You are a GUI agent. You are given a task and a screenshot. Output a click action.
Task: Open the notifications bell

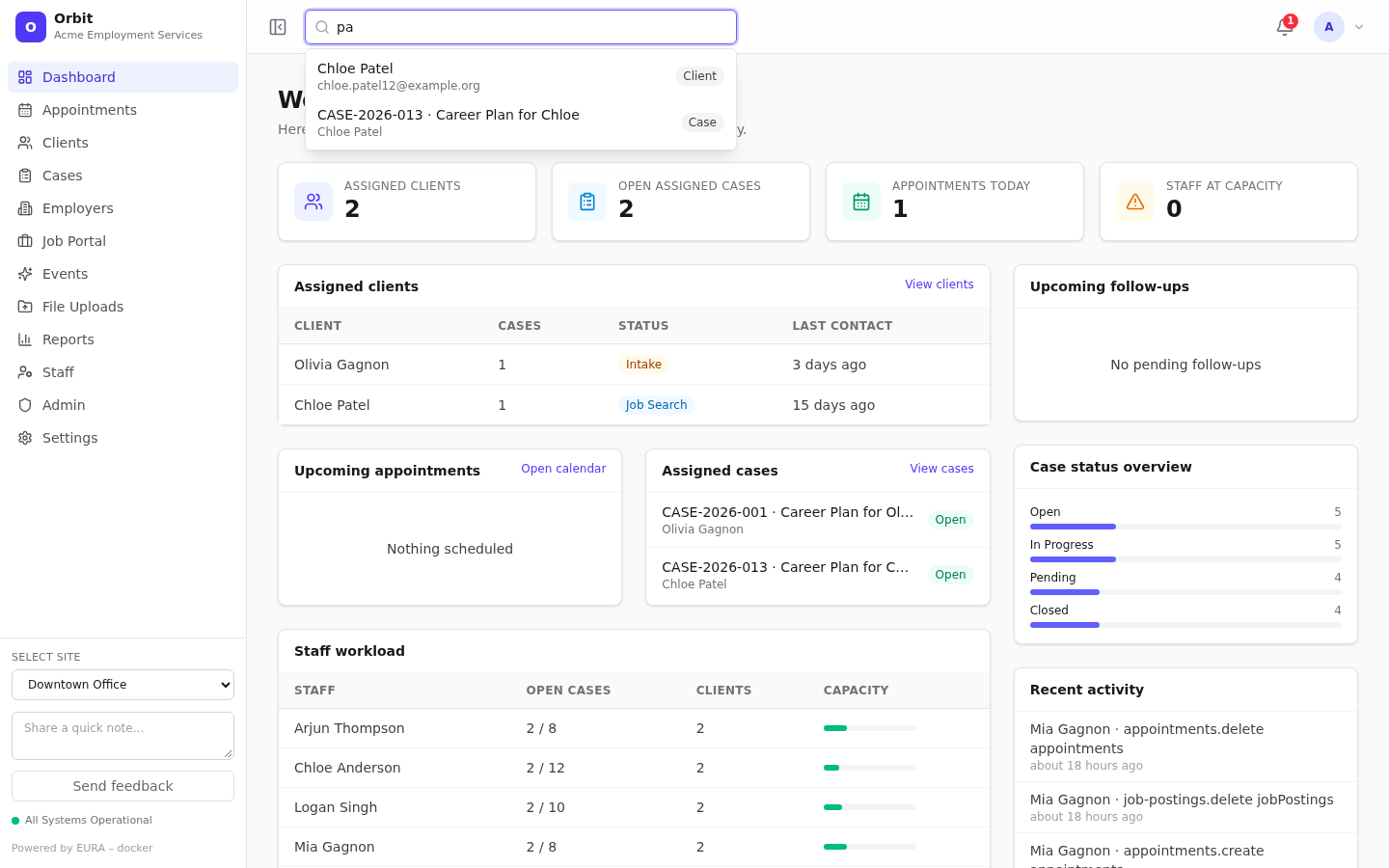point(1285,27)
